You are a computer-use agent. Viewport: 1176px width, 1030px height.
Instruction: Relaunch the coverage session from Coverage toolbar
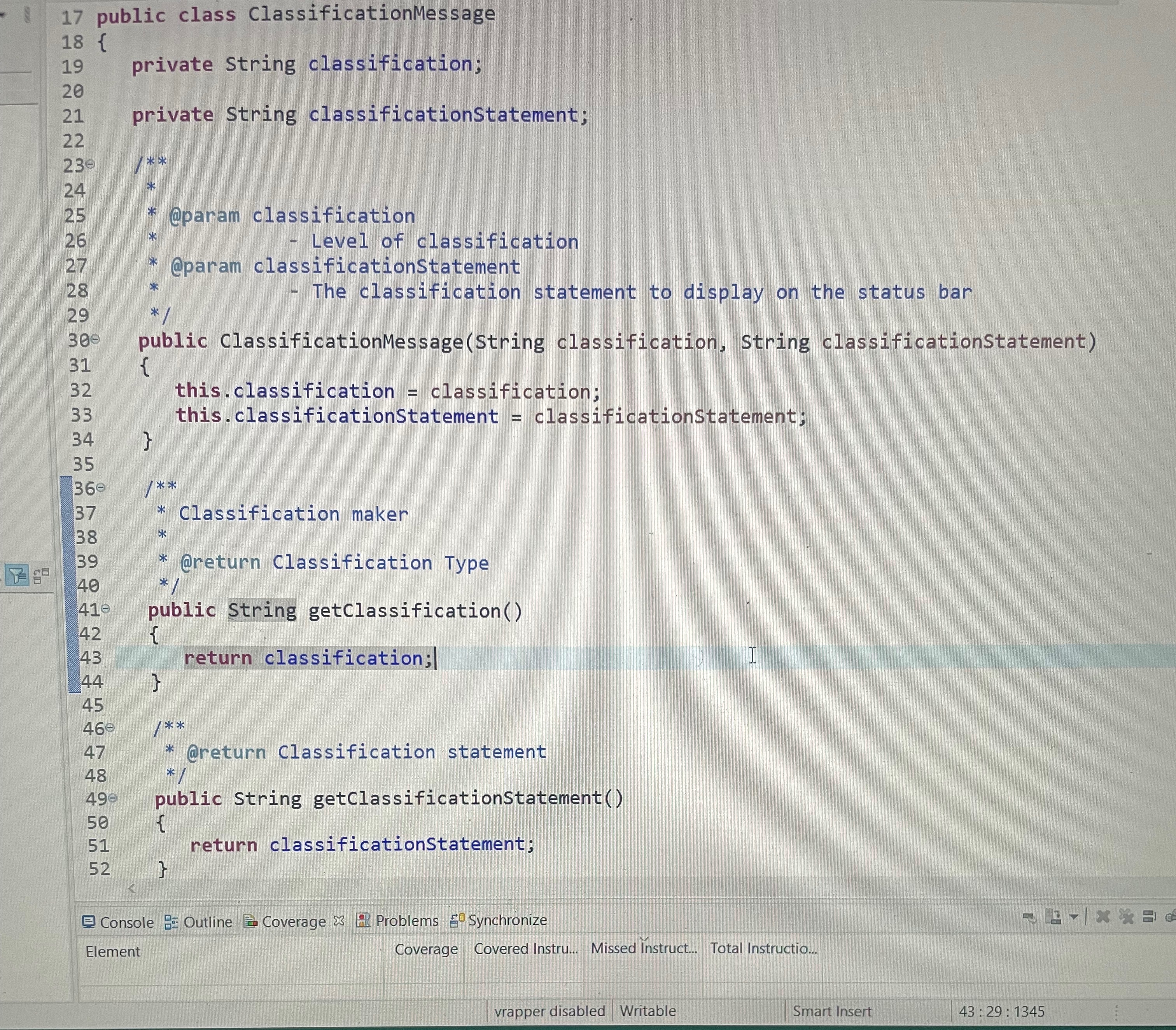(1029, 917)
